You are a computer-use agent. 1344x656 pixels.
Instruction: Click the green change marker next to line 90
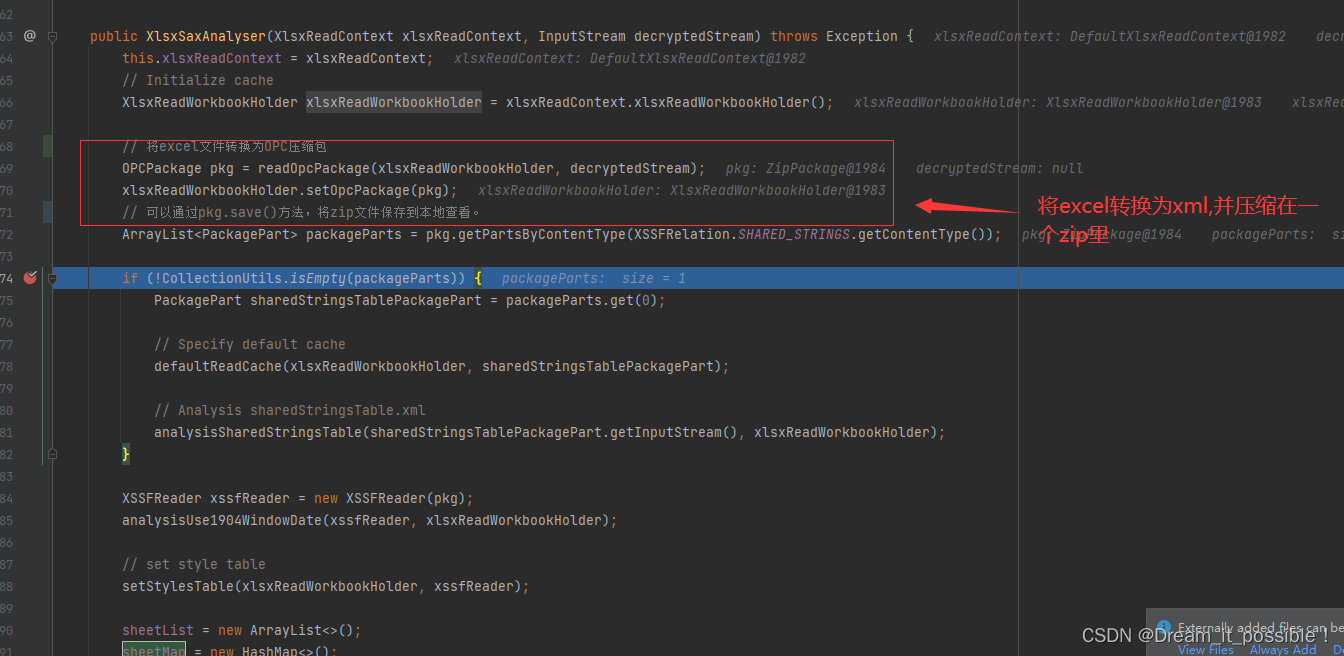point(46,630)
